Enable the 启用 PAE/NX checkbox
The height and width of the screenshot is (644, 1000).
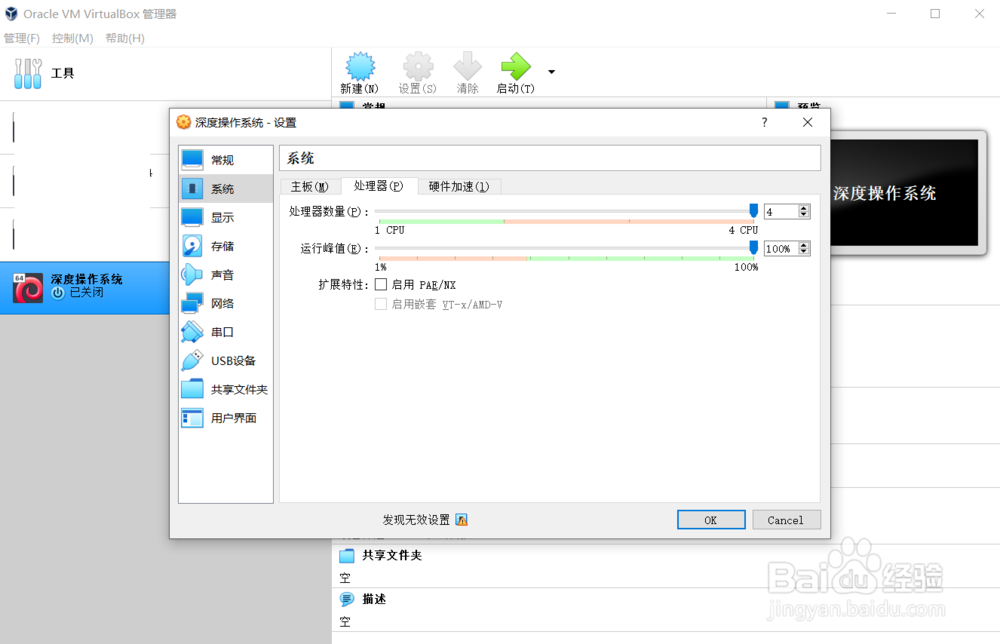pos(381,284)
